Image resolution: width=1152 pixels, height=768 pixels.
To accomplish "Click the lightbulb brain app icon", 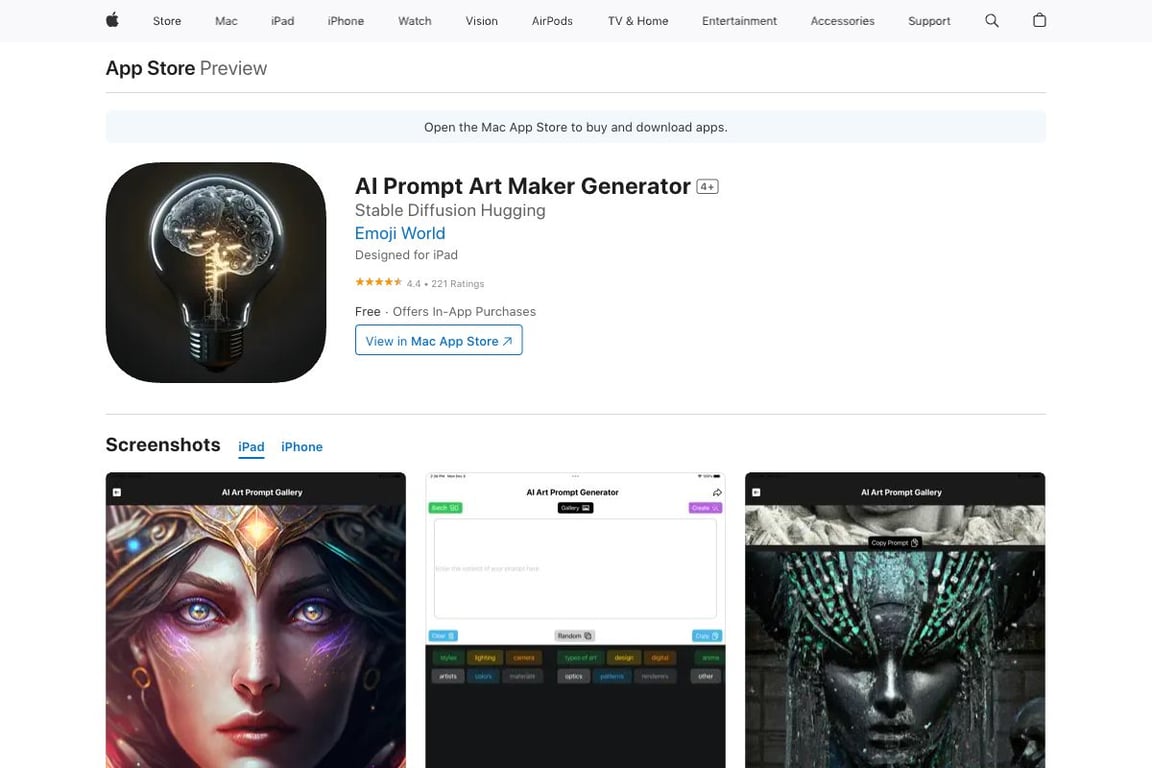I will tap(216, 273).
